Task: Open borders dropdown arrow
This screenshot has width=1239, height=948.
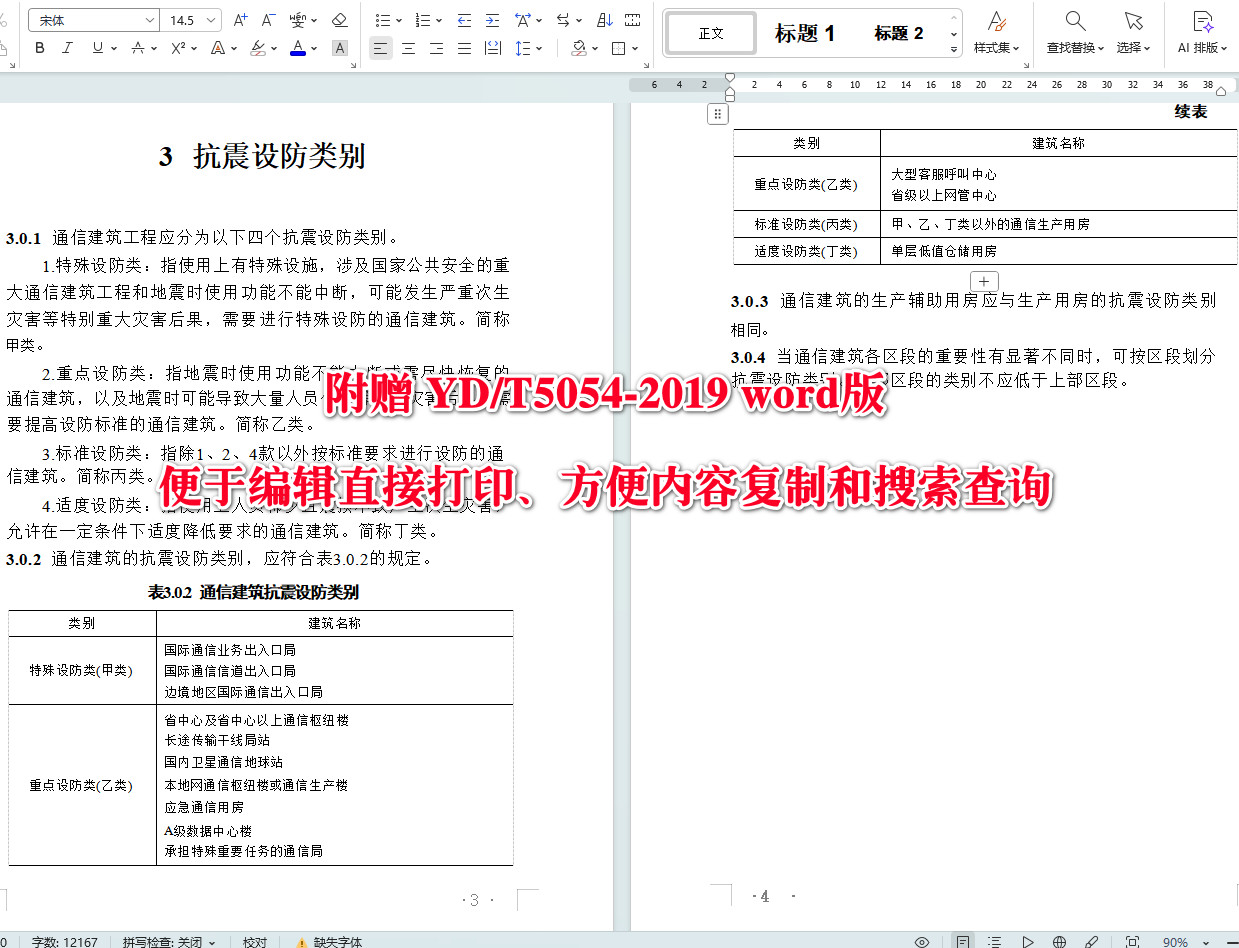Action: pyautogui.click(x=635, y=48)
